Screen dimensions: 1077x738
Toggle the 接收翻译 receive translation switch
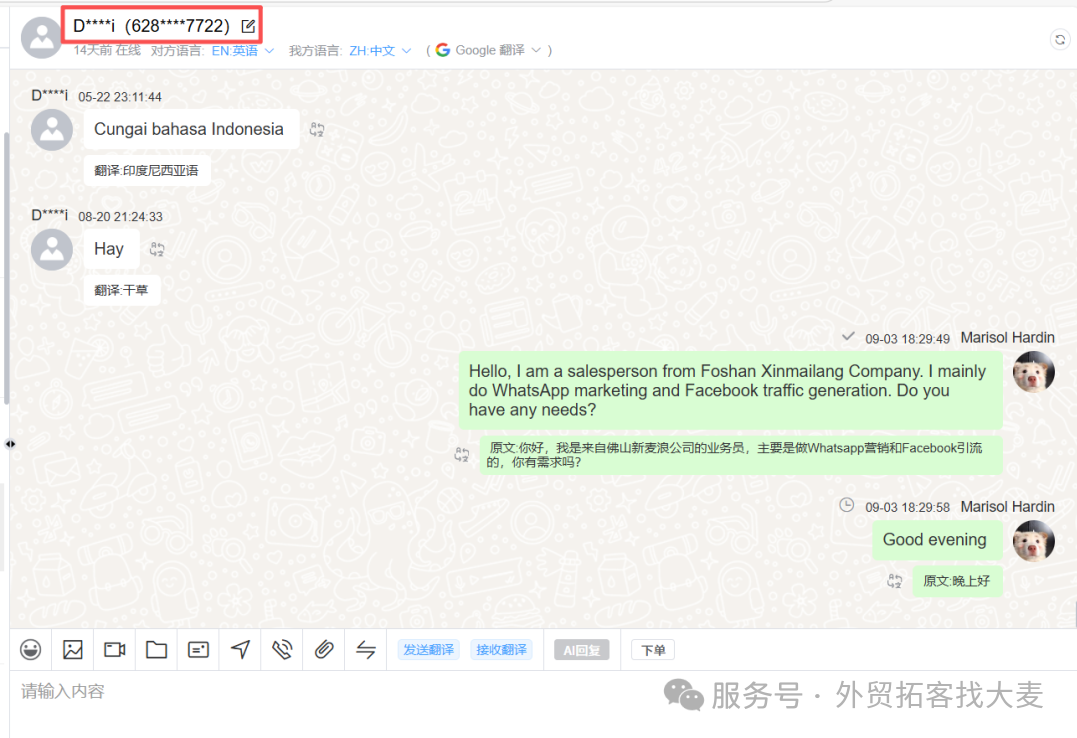[501, 649]
